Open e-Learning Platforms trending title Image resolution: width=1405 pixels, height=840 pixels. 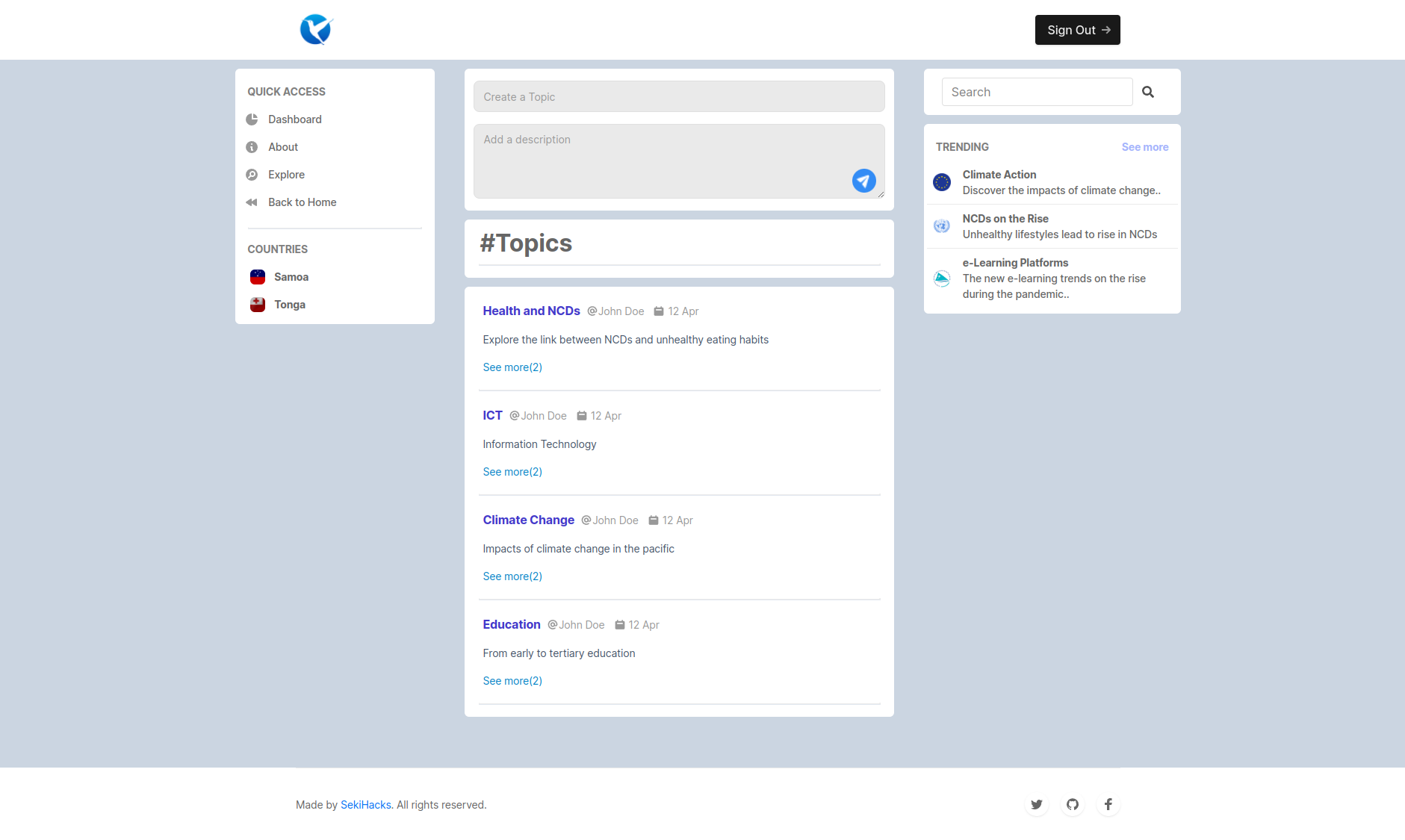pyautogui.click(x=1015, y=263)
